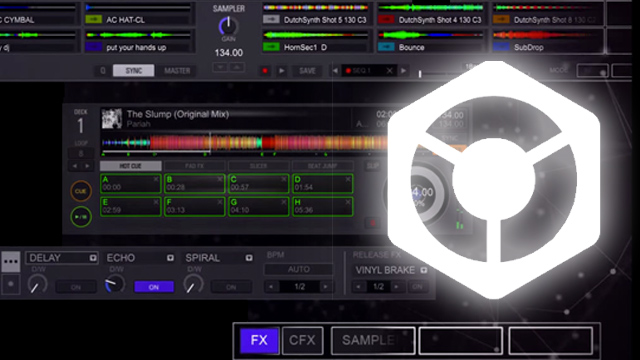
Task: Trigger the Bounce sampler slot icon
Action: (386, 47)
